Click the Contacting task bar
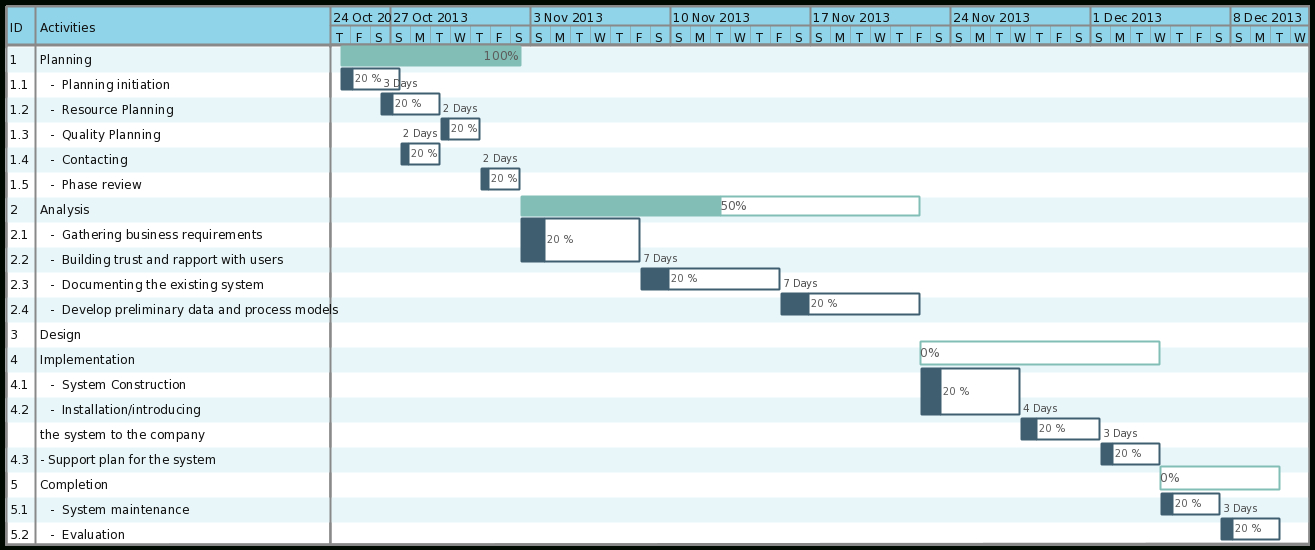The height and width of the screenshot is (550, 1315). click(420, 154)
